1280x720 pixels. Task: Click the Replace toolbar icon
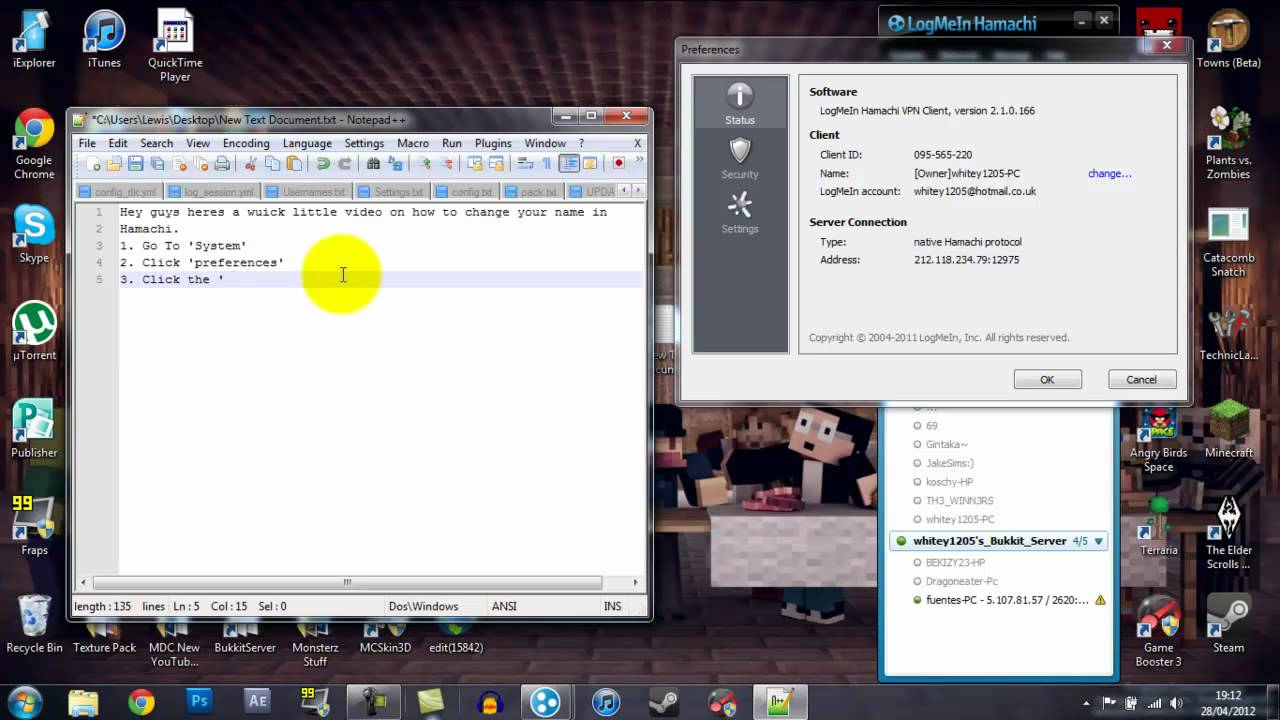(x=395, y=164)
